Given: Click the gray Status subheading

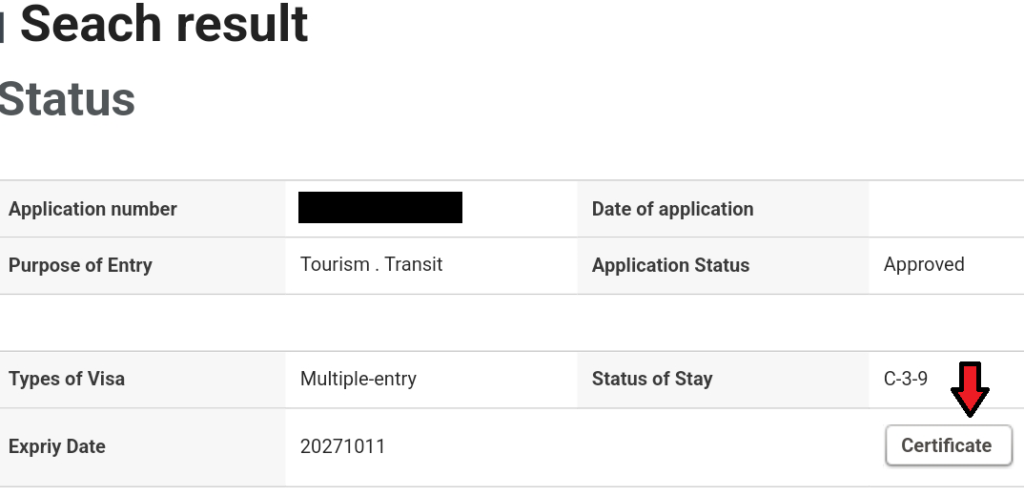Looking at the screenshot, I should [66, 99].
